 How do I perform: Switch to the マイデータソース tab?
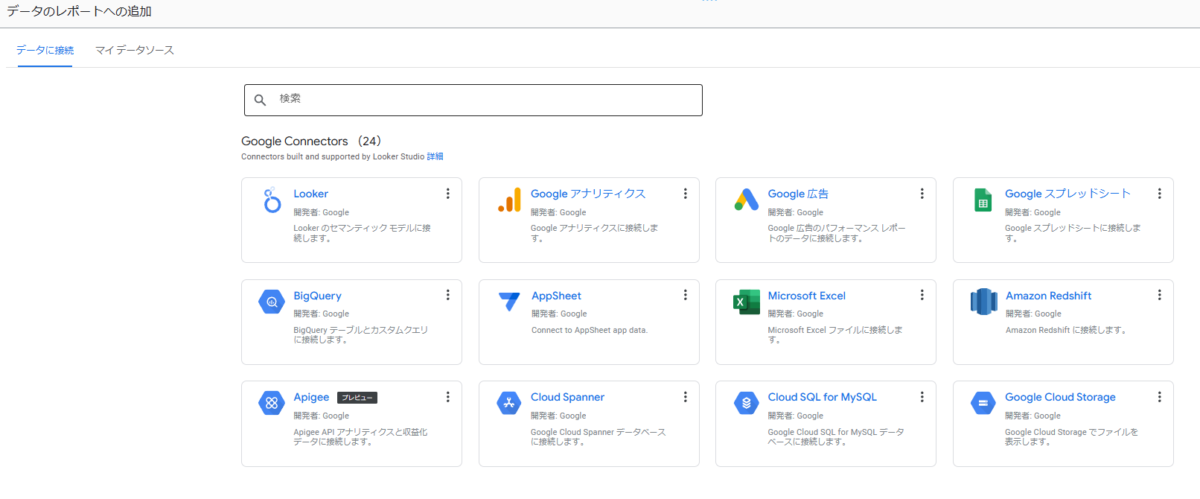click(x=135, y=50)
